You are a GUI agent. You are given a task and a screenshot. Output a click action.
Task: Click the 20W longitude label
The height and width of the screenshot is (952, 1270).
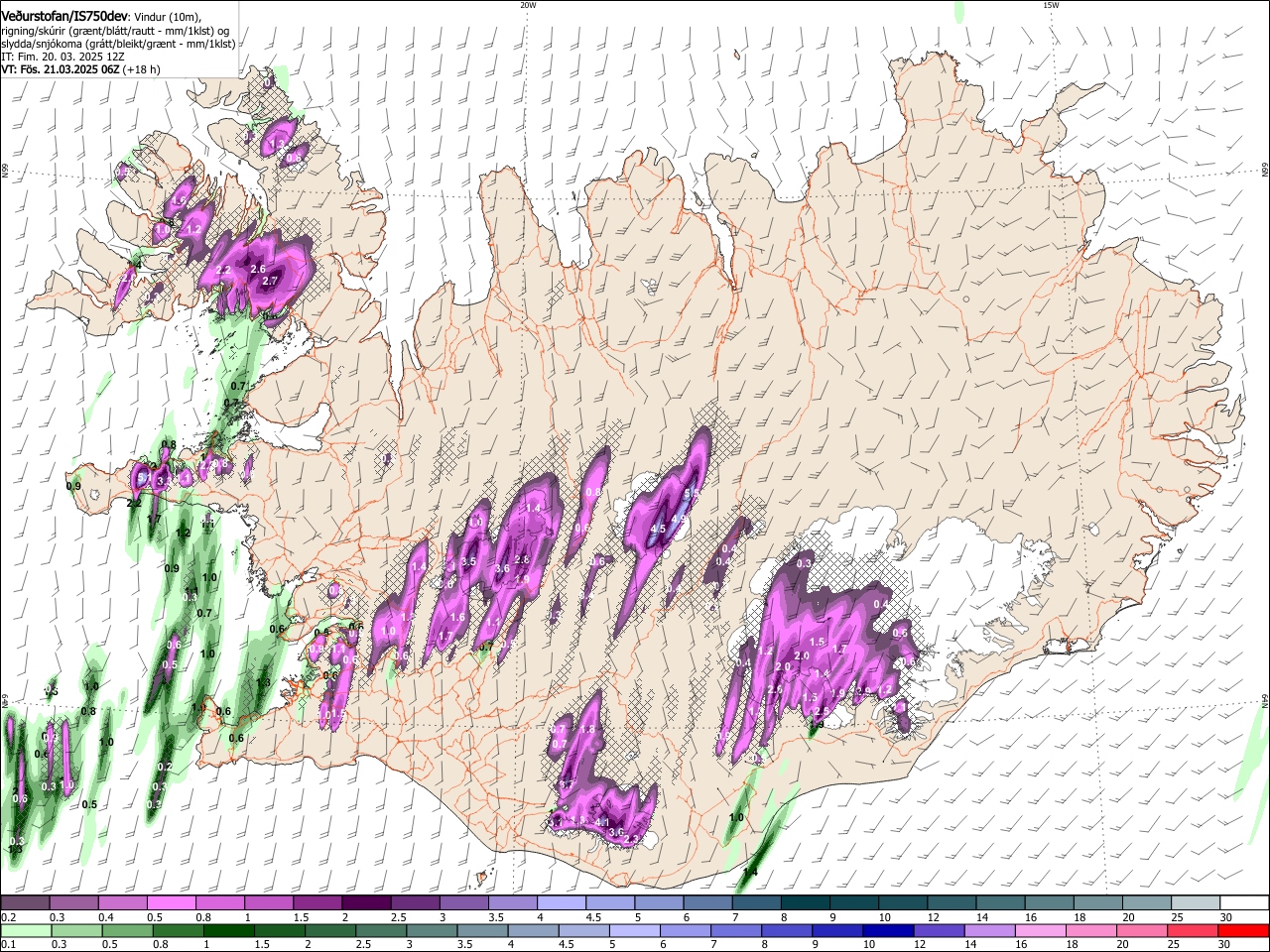(528, 5)
